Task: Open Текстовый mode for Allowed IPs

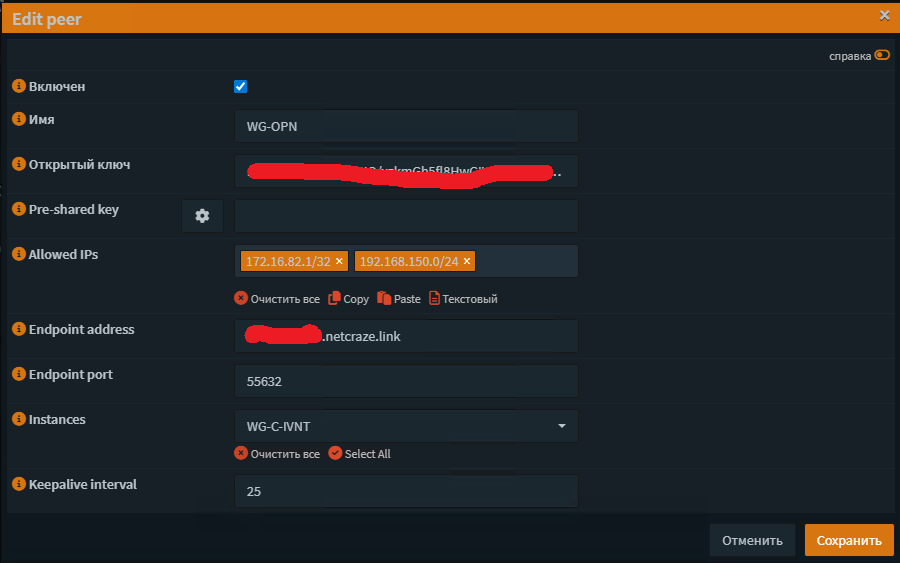Action: 434,298
